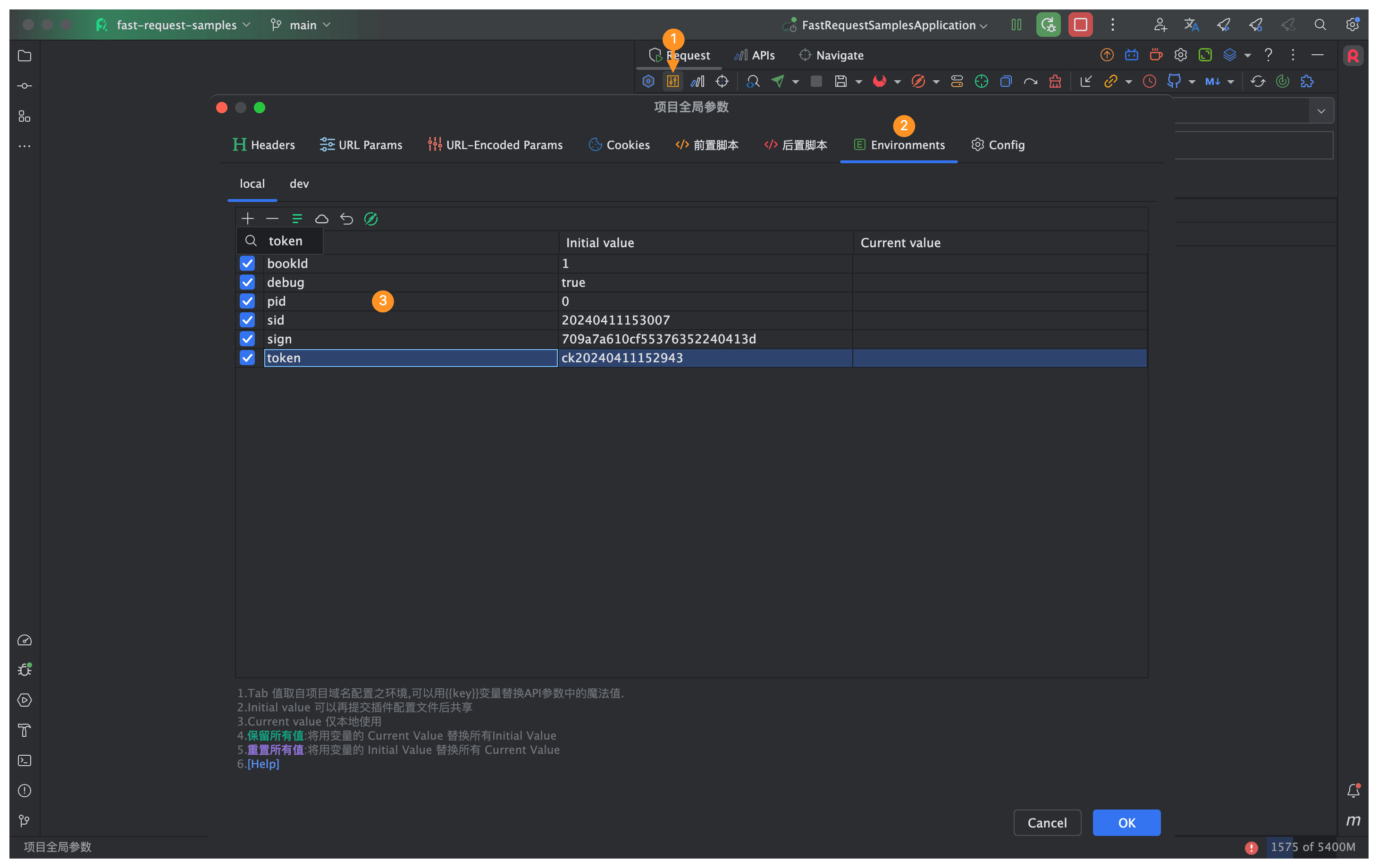Toggle the debug variable checkbox

(247, 282)
